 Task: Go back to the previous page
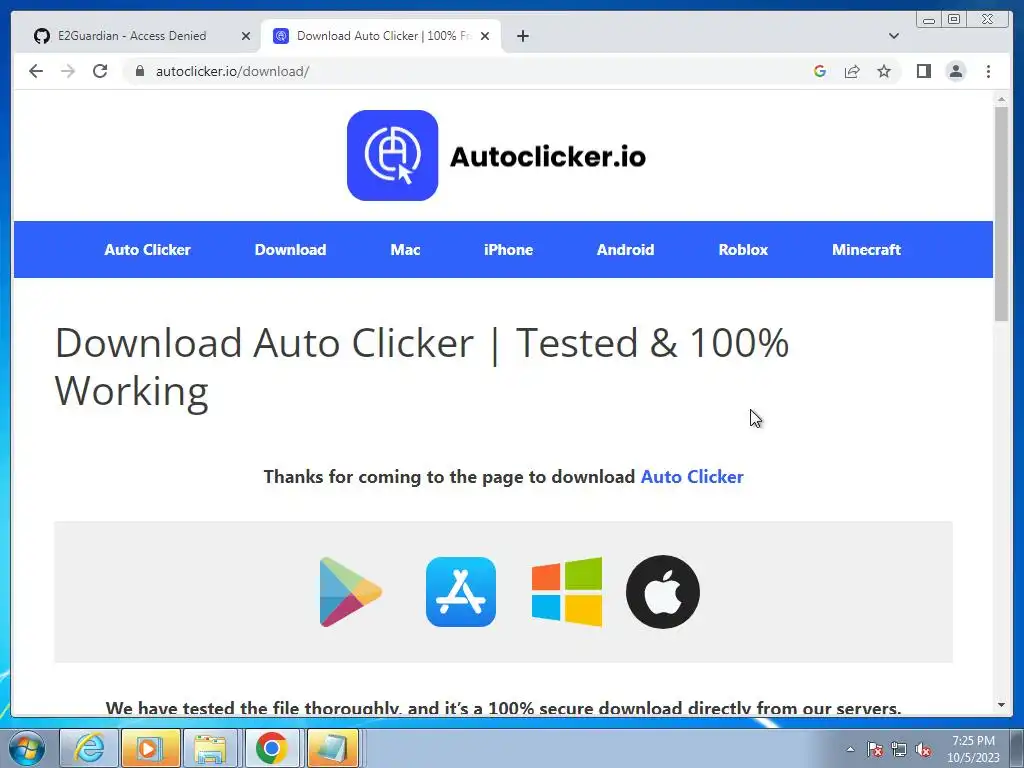tap(36, 71)
